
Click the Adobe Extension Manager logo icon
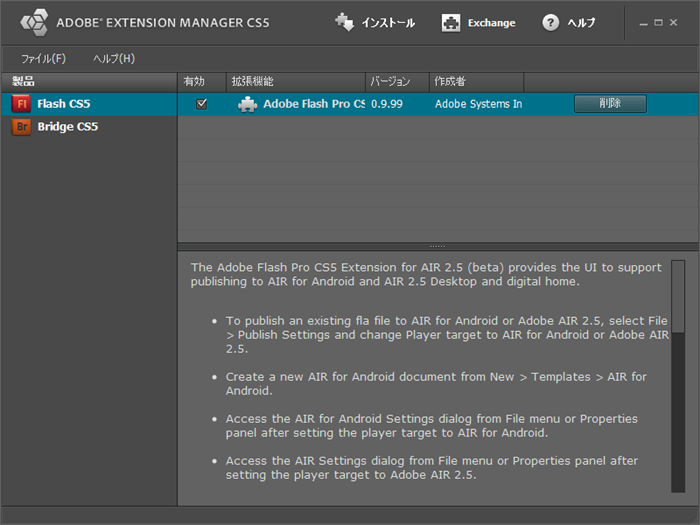34,22
